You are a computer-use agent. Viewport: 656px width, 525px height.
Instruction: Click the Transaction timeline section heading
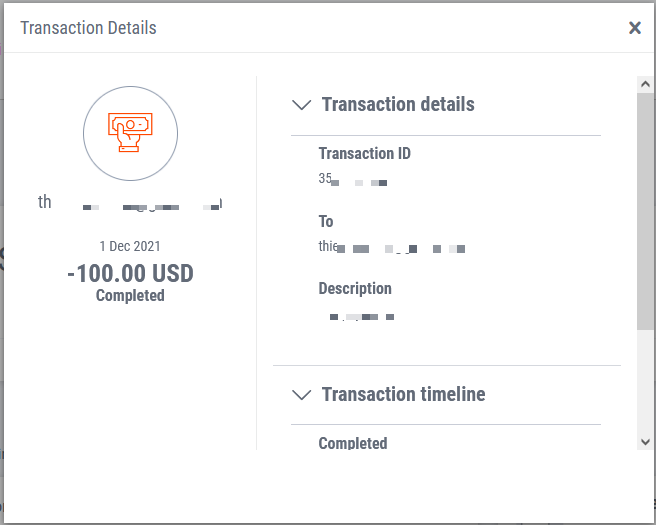pos(403,394)
